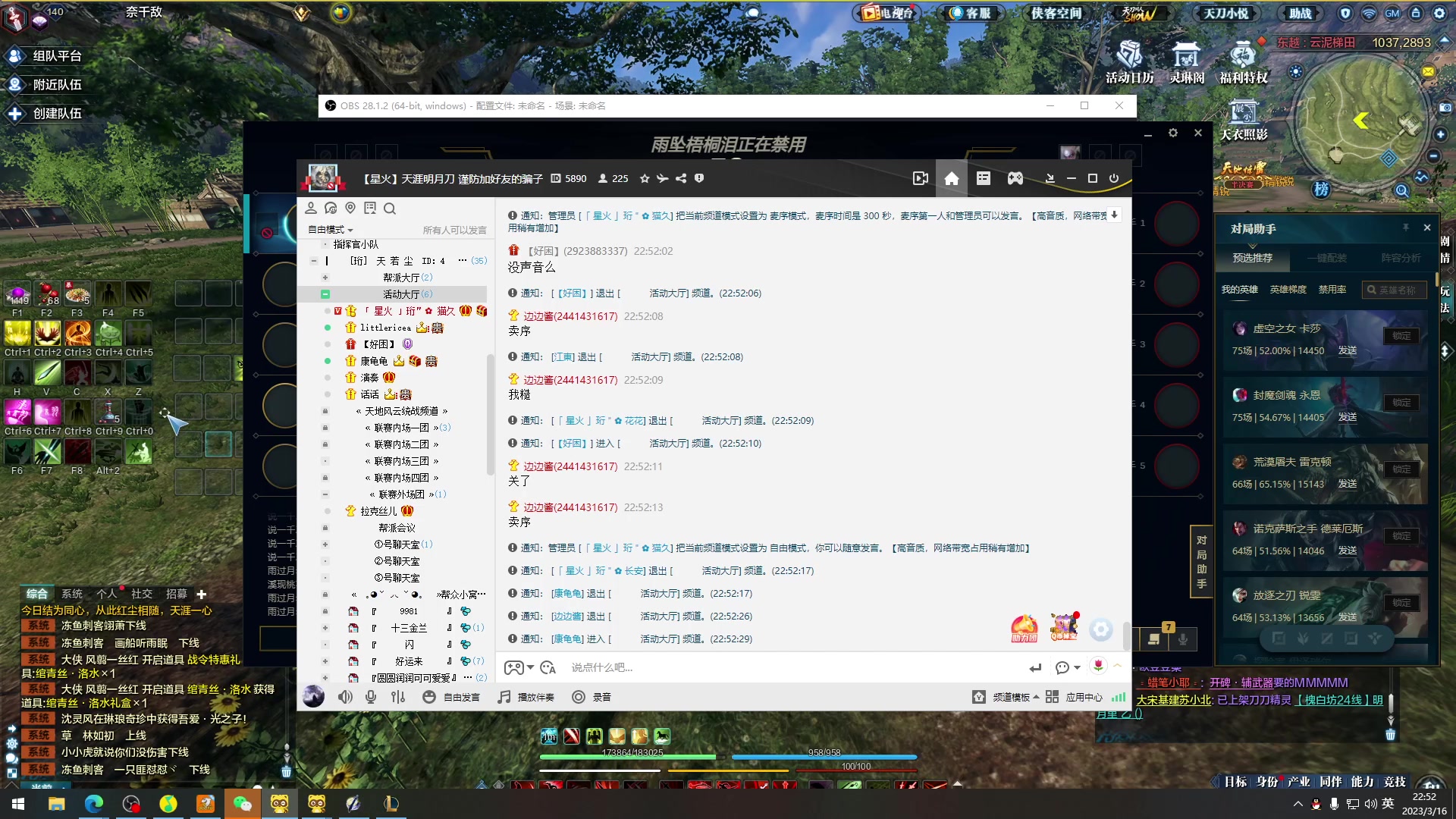
Task: Open the channel notice board icon
Action: pyautogui.click(x=370, y=209)
